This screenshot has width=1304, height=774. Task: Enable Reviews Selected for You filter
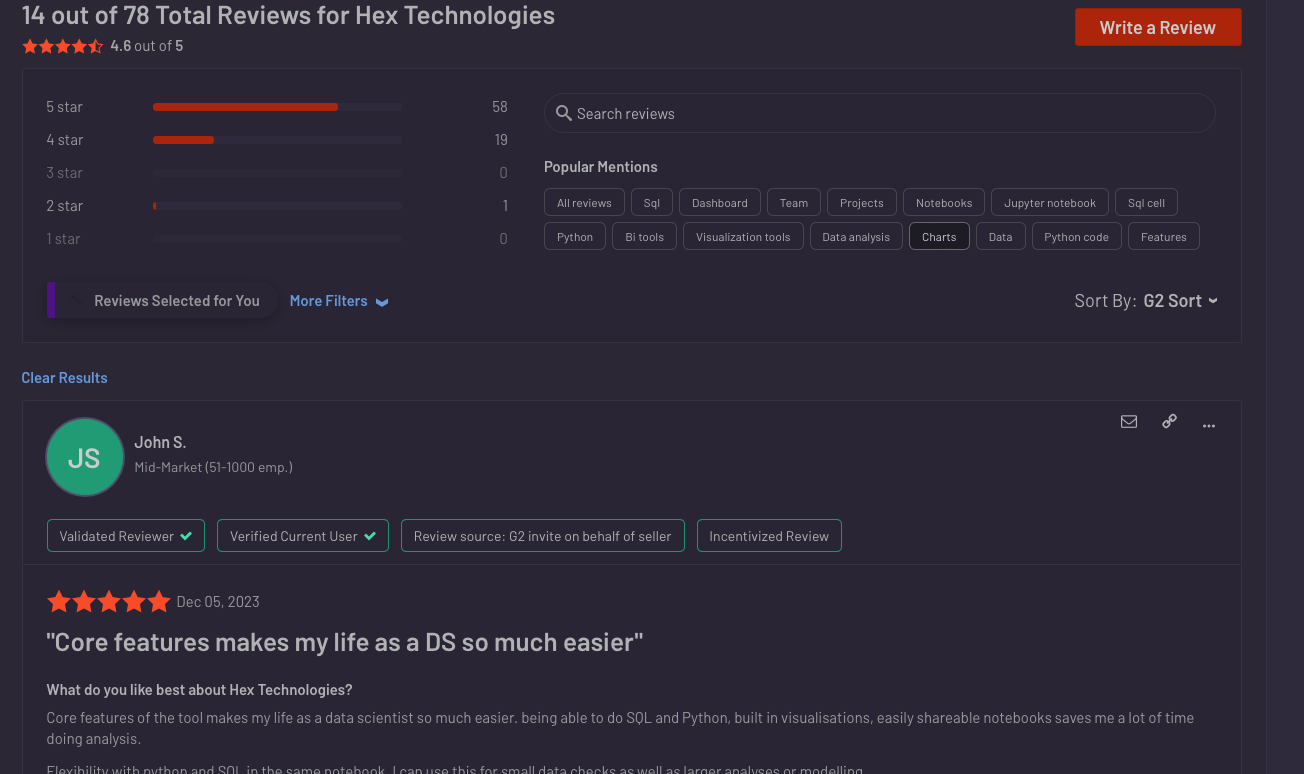point(163,300)
